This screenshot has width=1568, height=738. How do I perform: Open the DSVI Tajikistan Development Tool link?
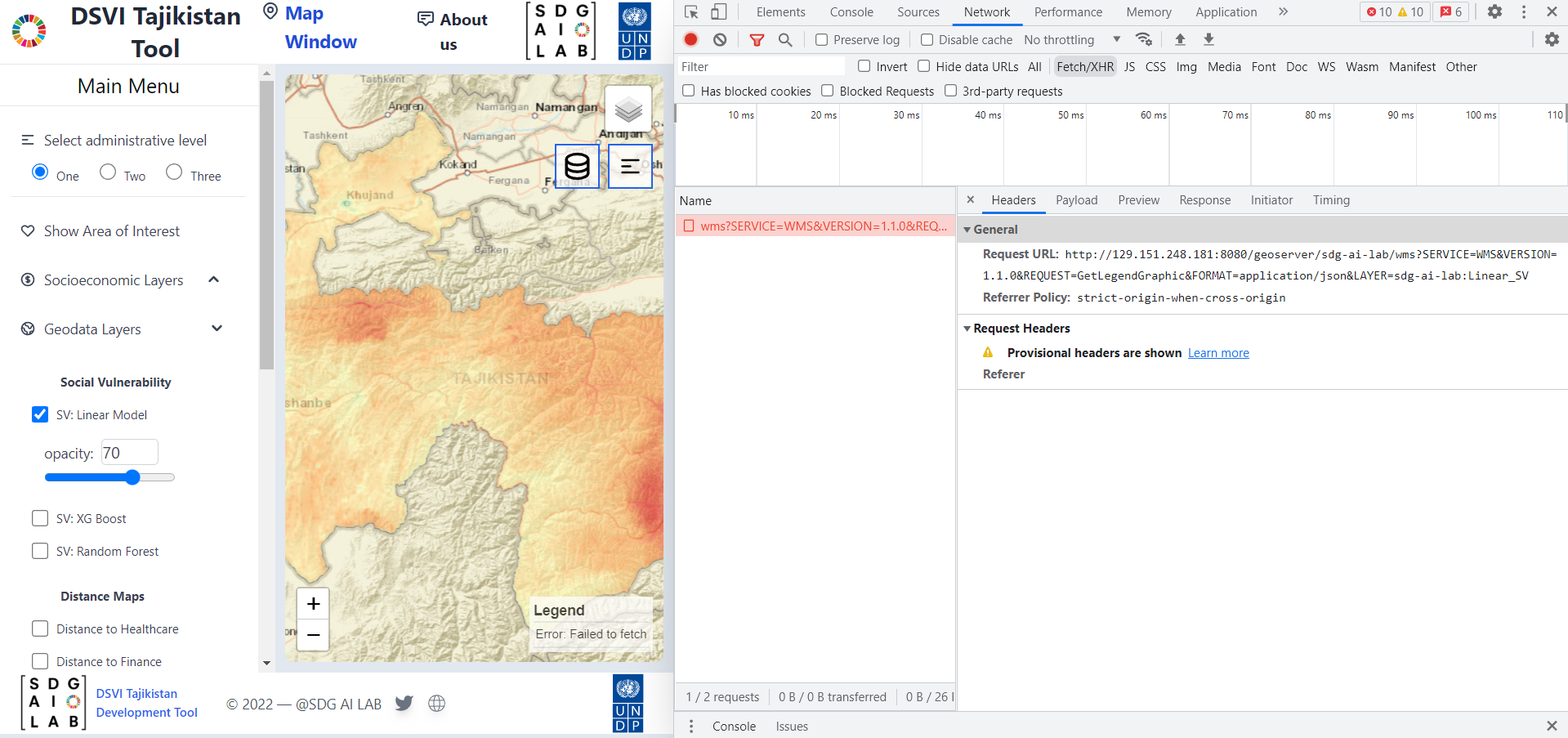[146, 702]
